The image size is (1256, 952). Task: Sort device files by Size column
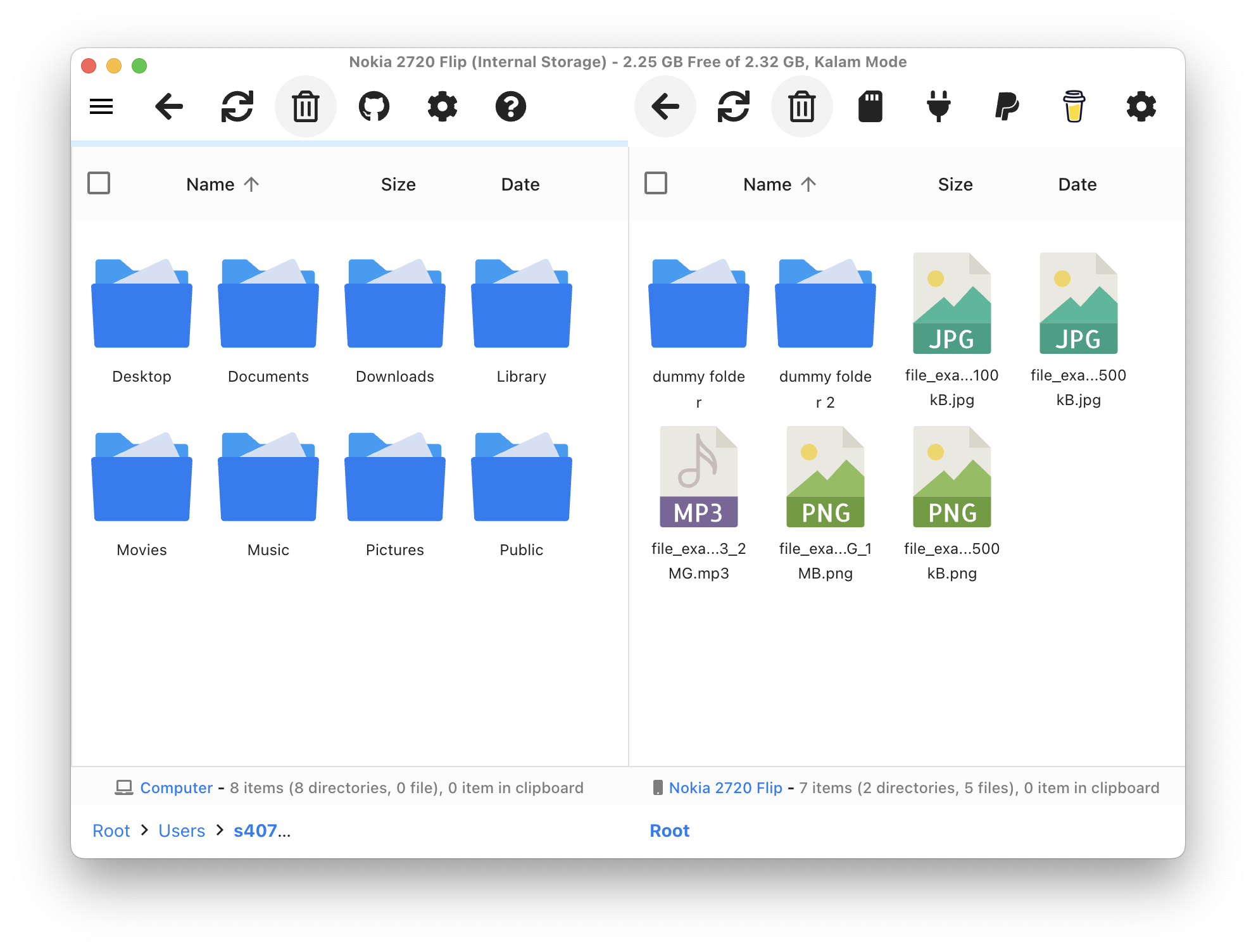(x=955, y=184)
